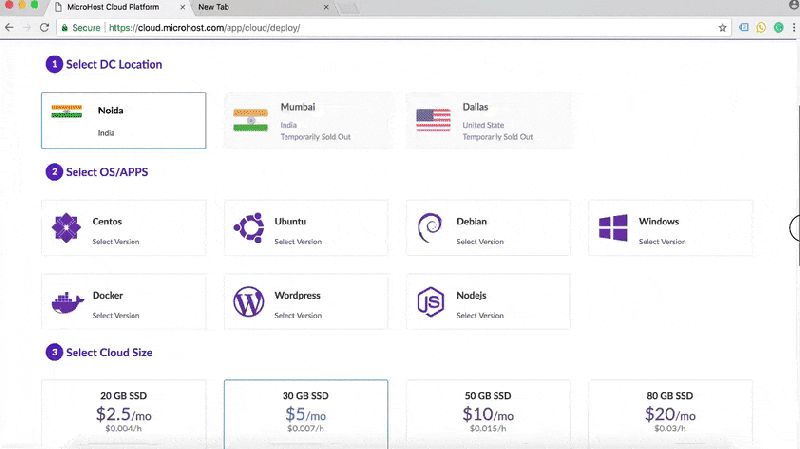Click the Centos logo icon
The image size is (800, 449).
click(x=66, y=229)
